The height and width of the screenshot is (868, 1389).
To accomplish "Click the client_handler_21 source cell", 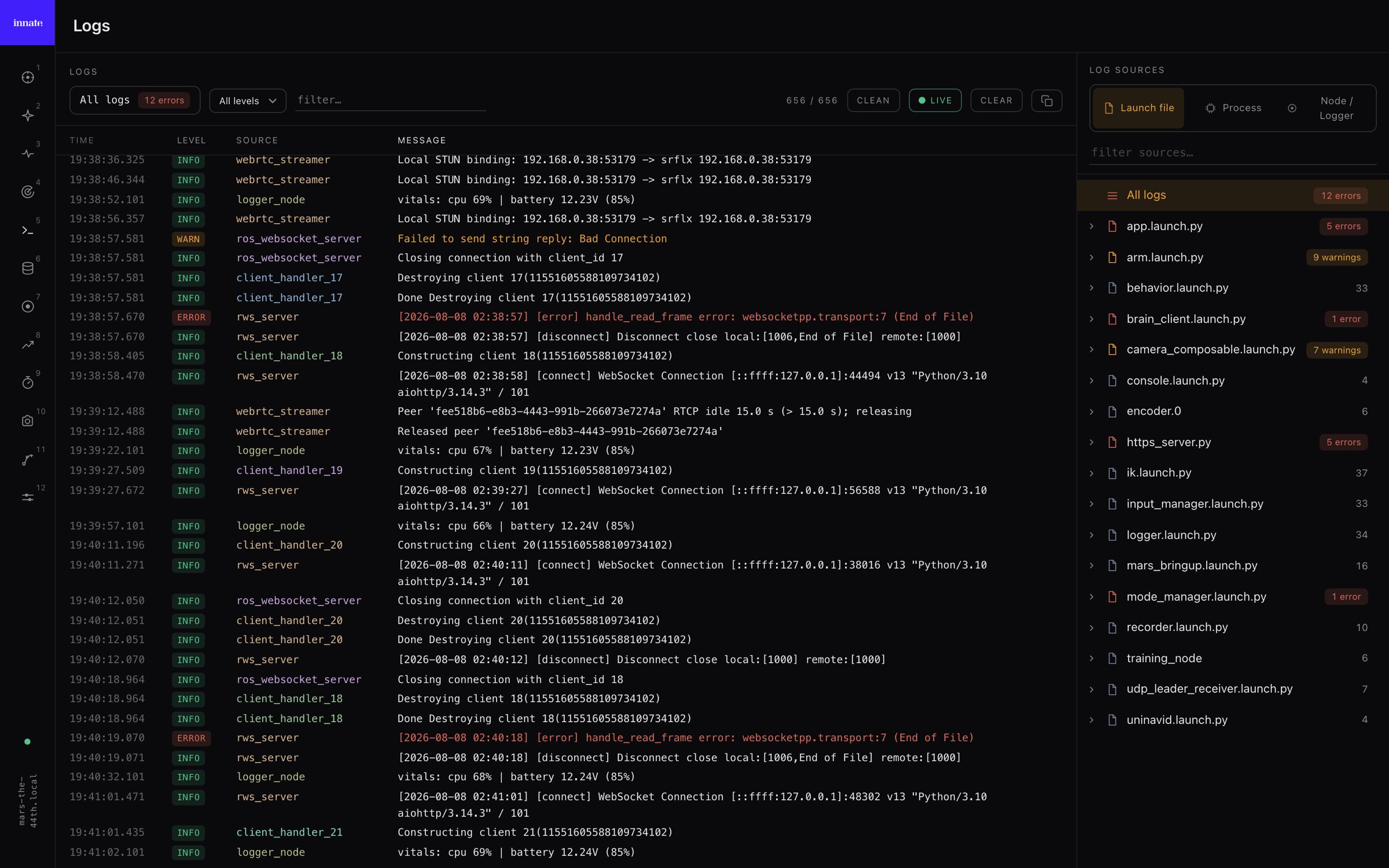I will pyautogui.click(x=289, y=833).
